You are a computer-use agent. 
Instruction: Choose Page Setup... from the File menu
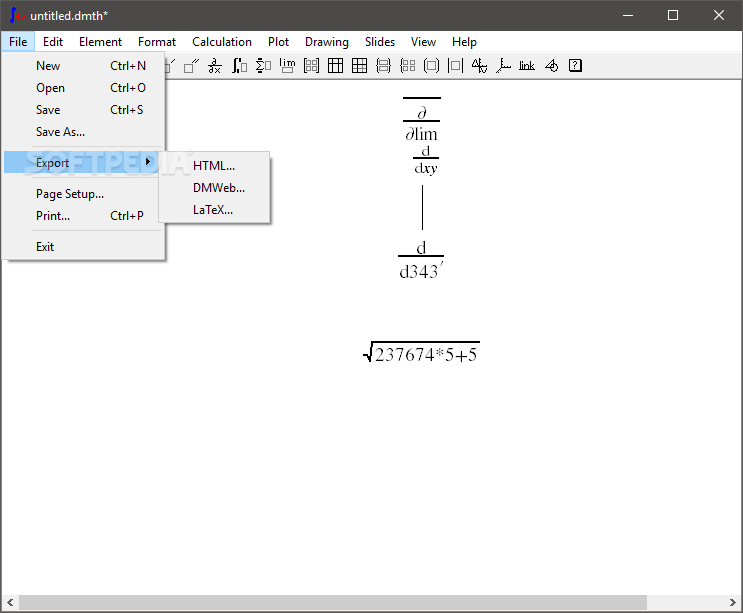(x=83, y=194)
